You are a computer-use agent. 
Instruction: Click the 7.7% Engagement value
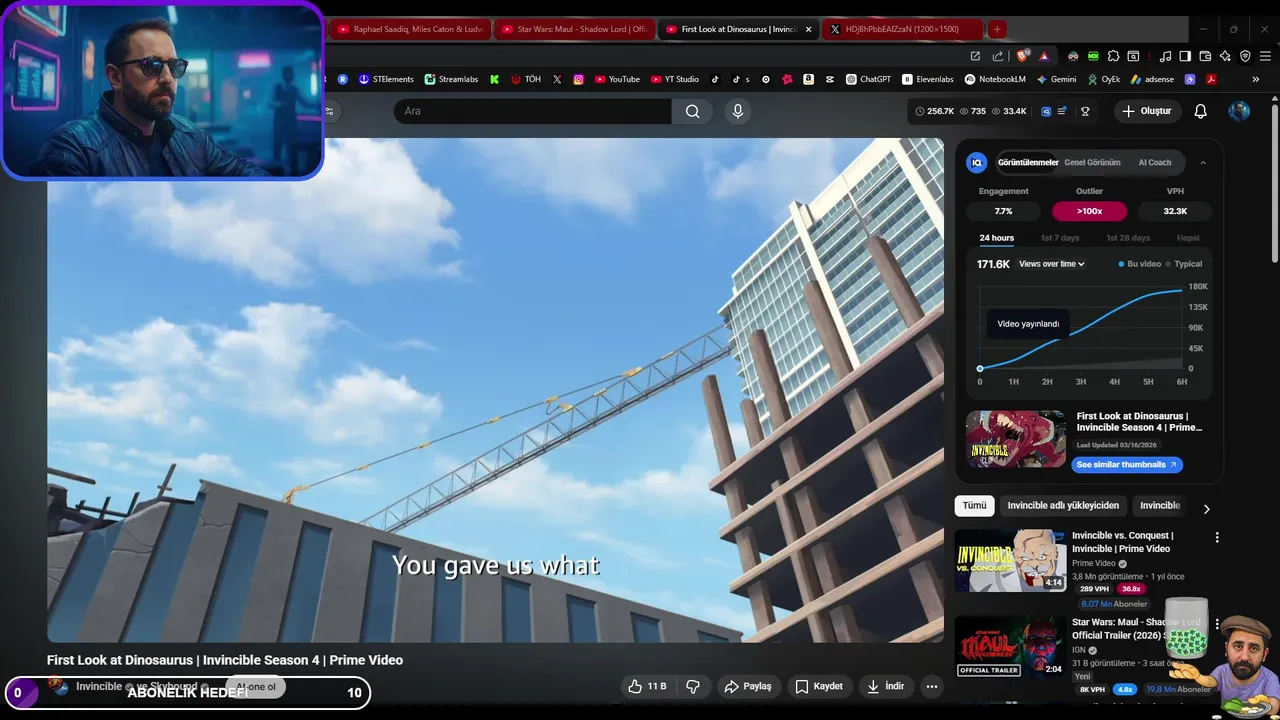pyautogui.click(x=1003, y=211)
